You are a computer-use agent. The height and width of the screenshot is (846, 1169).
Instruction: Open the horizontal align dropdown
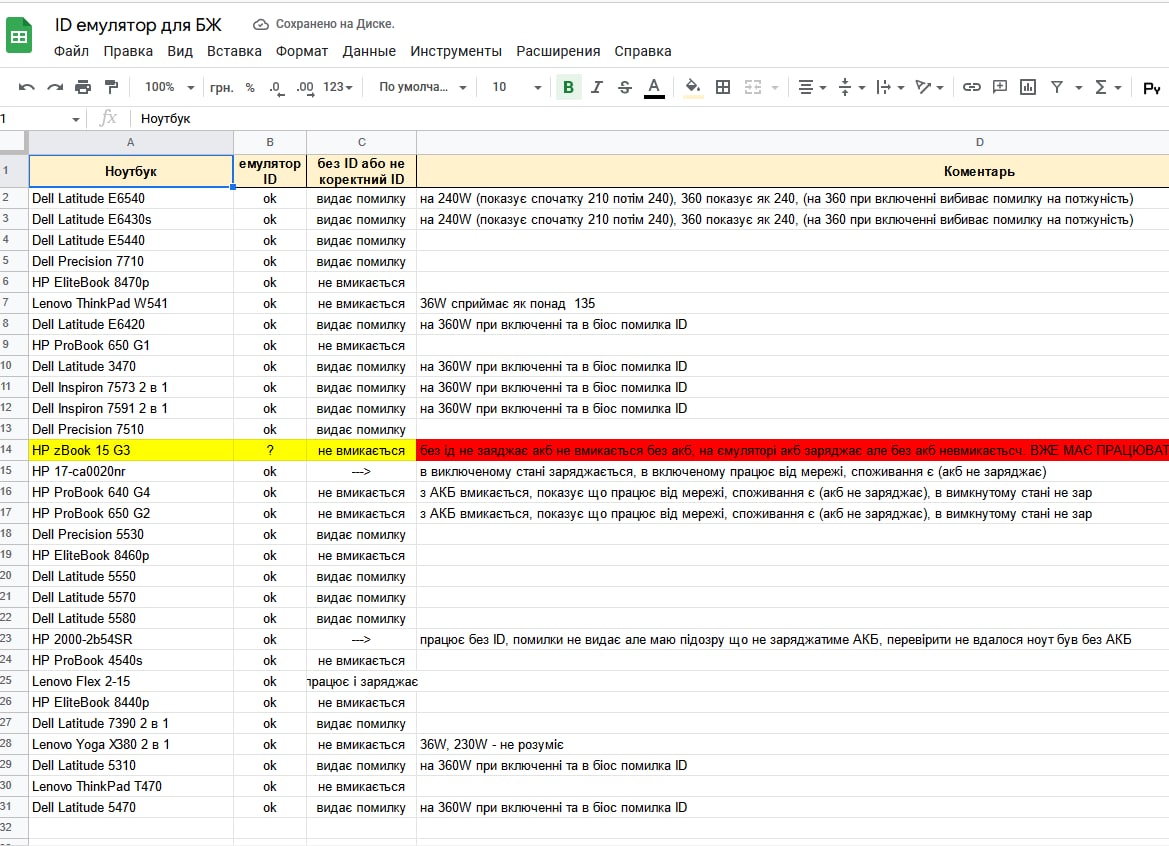coord(812,87)
